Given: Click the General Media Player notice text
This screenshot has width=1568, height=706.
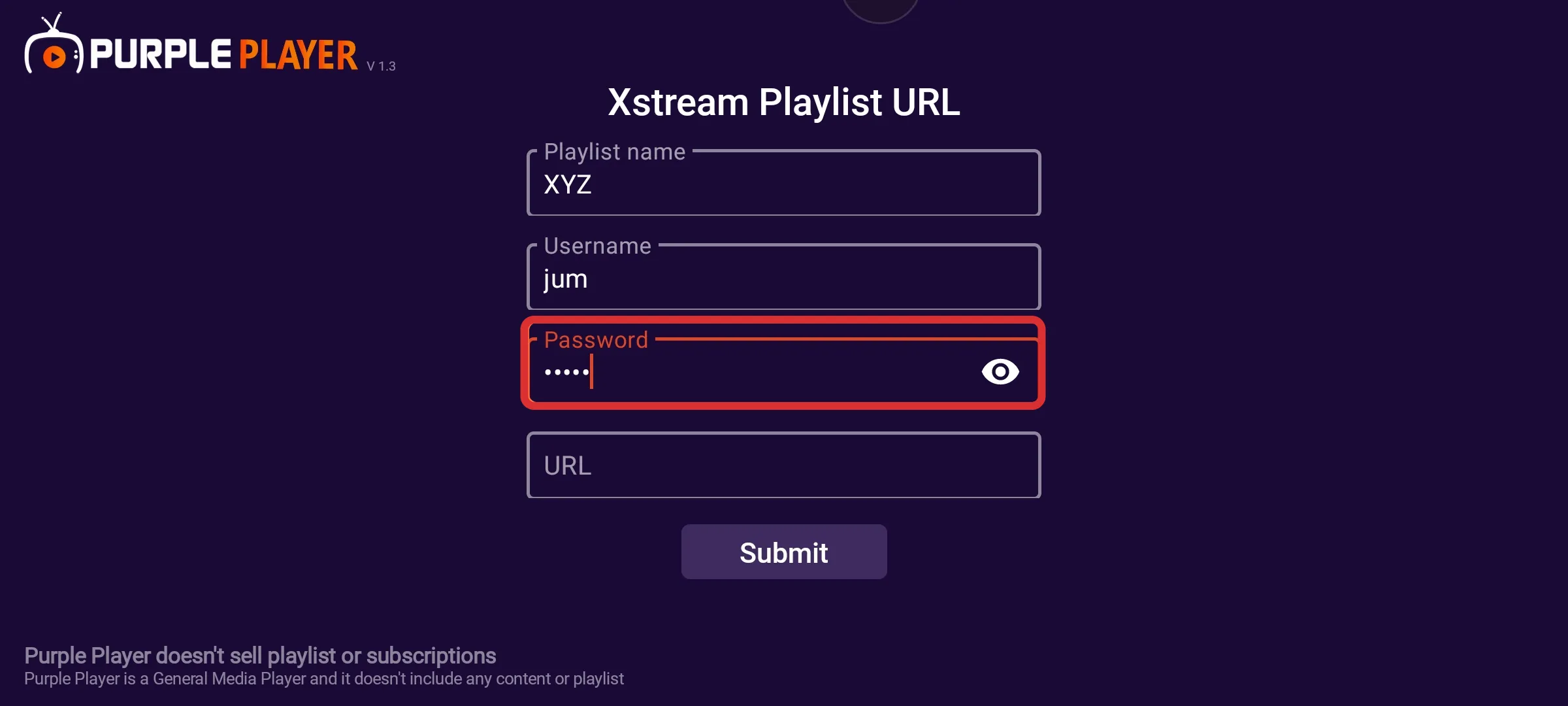Looking at the screenshot, I should point(324,679).
